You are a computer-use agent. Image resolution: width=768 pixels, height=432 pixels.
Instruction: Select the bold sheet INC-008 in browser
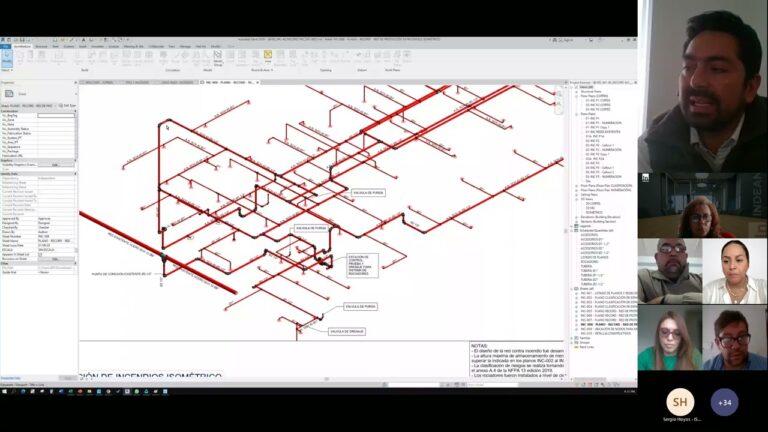point(609,324)
